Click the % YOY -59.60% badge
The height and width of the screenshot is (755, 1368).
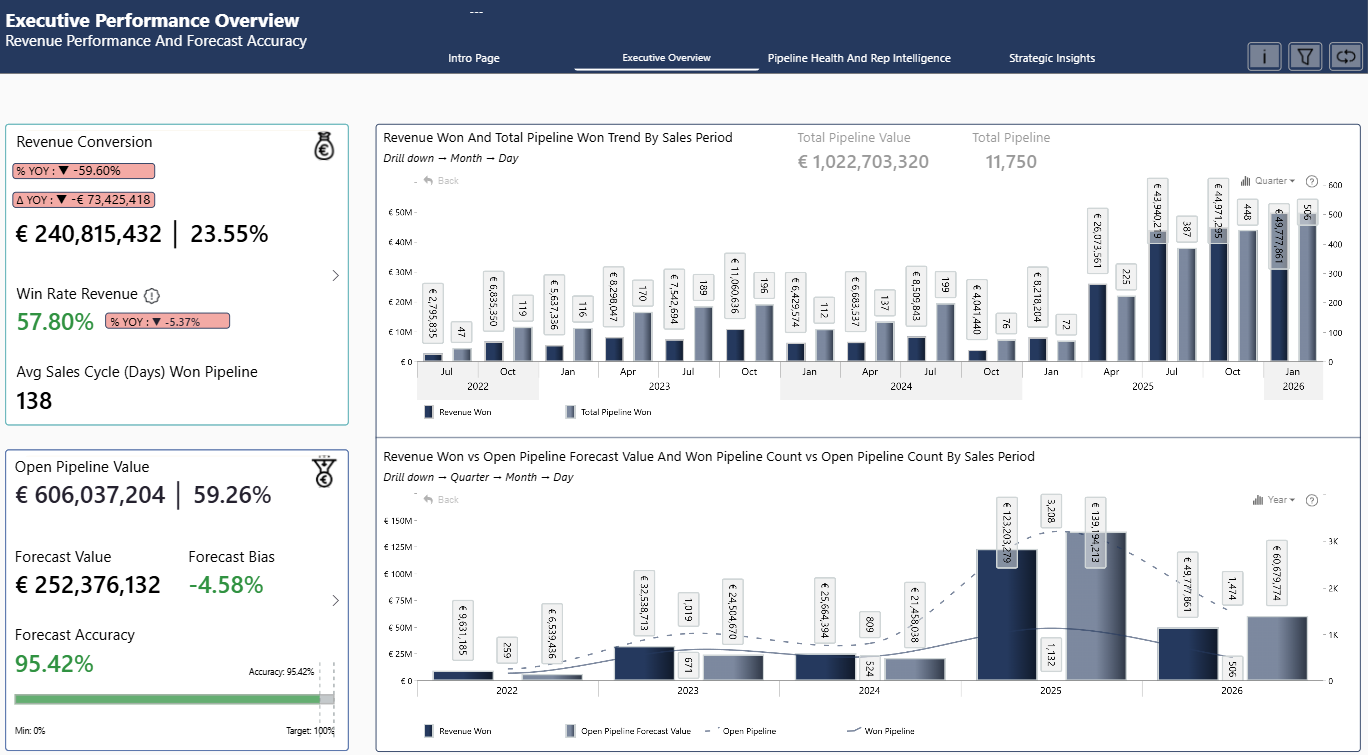(84, 171)
